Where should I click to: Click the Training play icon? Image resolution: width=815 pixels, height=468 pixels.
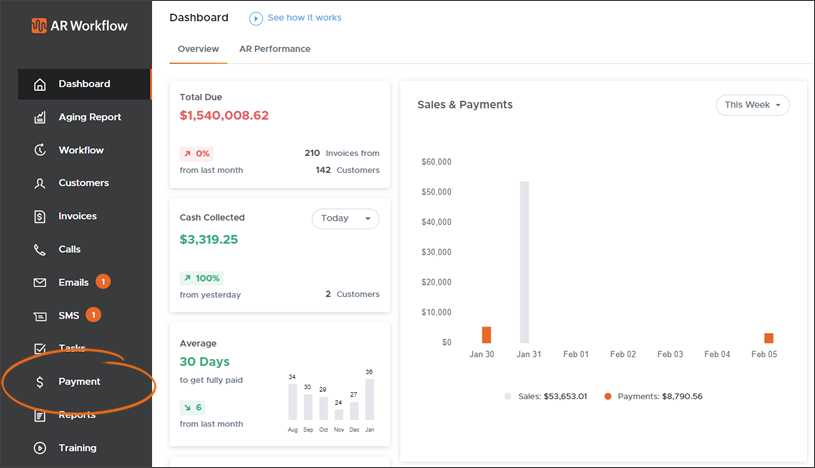(x=40, y=448)
